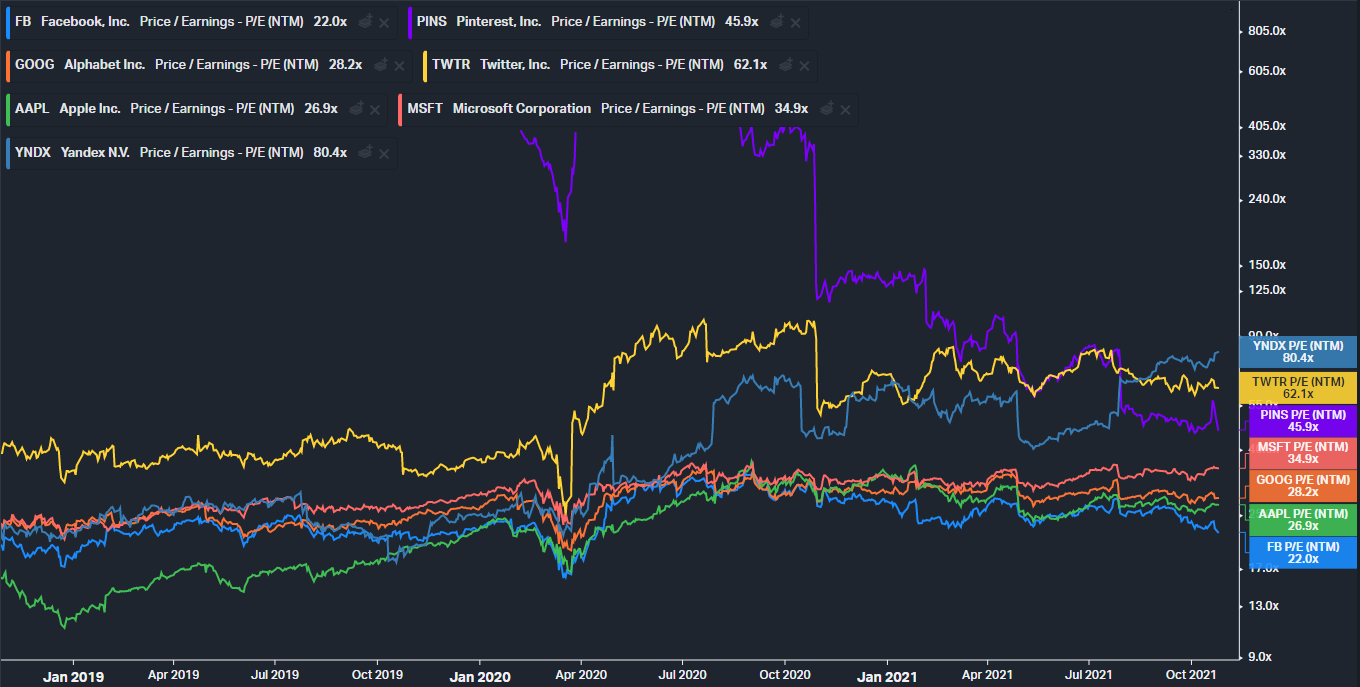Click the blue color bar beside FB

point(8,21)
